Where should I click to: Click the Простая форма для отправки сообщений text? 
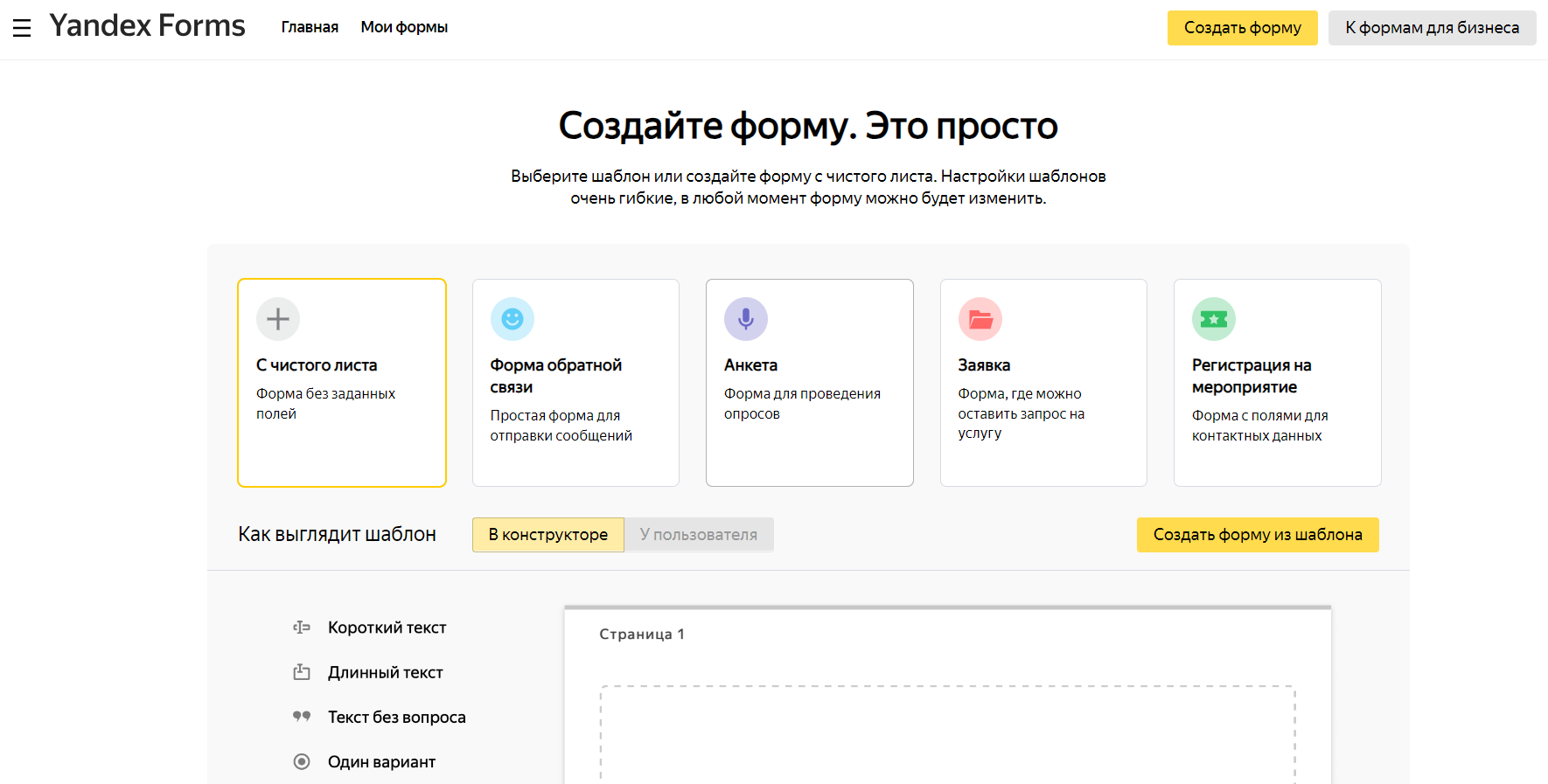[x=561, y=426]
